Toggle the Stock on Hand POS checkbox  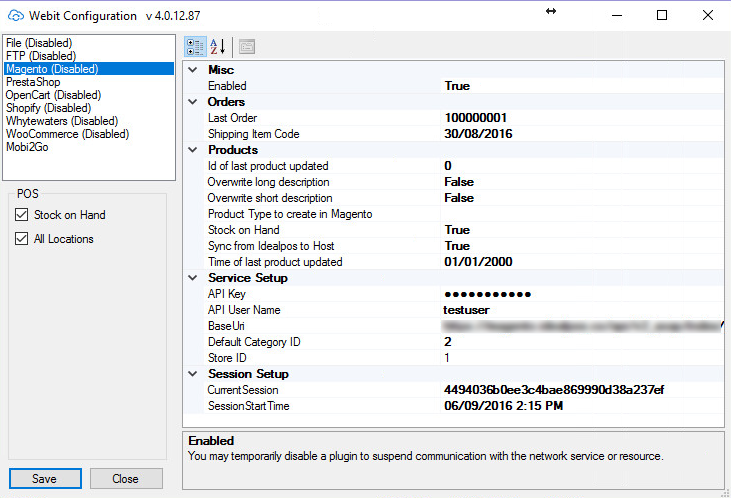(x=21, y=214)
